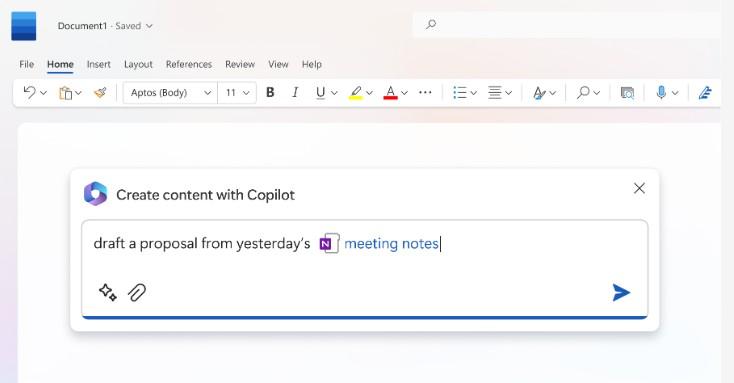The height and width of the screenshot is (383, 734).
Task: Switch to the Layout tab
Action: 138,64
